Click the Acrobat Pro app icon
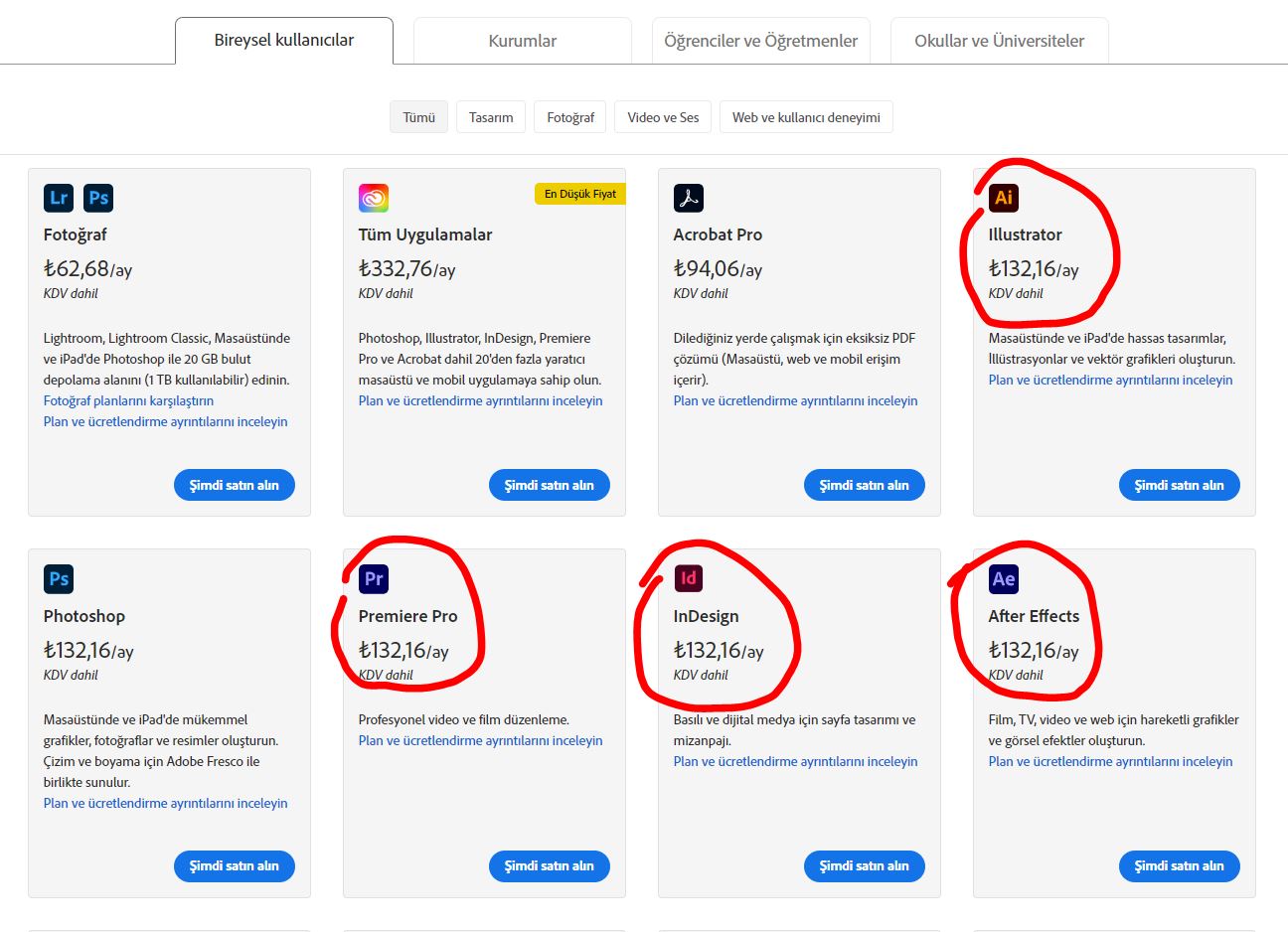Viewport: 1288px width, 932px height. (x=689, y=198)
